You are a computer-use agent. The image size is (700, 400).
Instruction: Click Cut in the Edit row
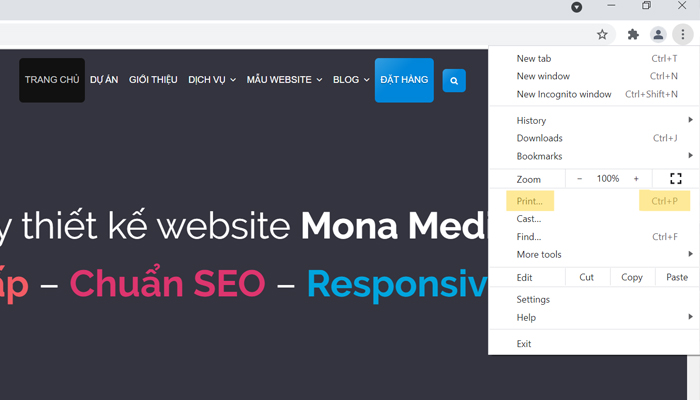587,277
